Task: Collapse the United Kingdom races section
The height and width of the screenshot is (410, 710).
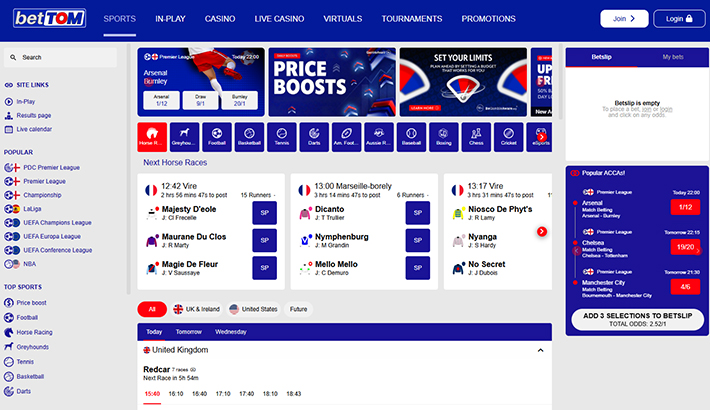Action: coord(540,350)
